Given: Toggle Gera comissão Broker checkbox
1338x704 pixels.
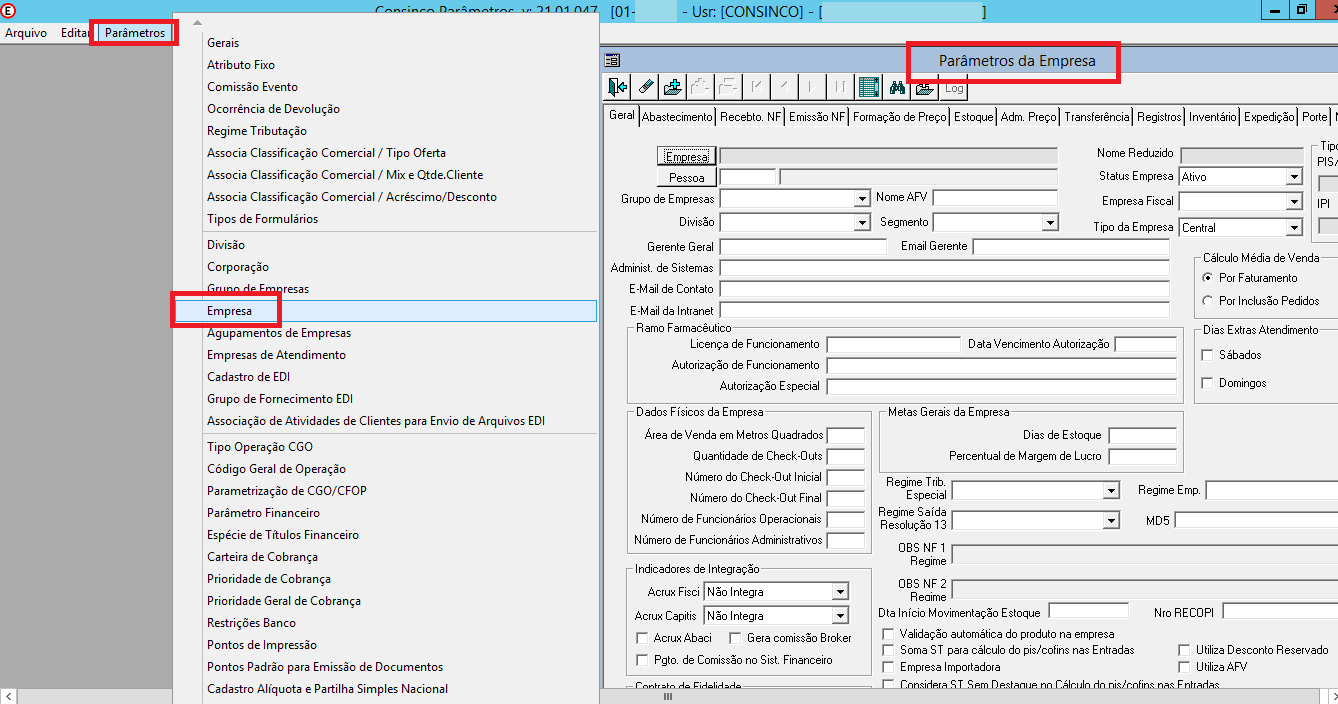Looking at the screenshot, I should 736,638.
